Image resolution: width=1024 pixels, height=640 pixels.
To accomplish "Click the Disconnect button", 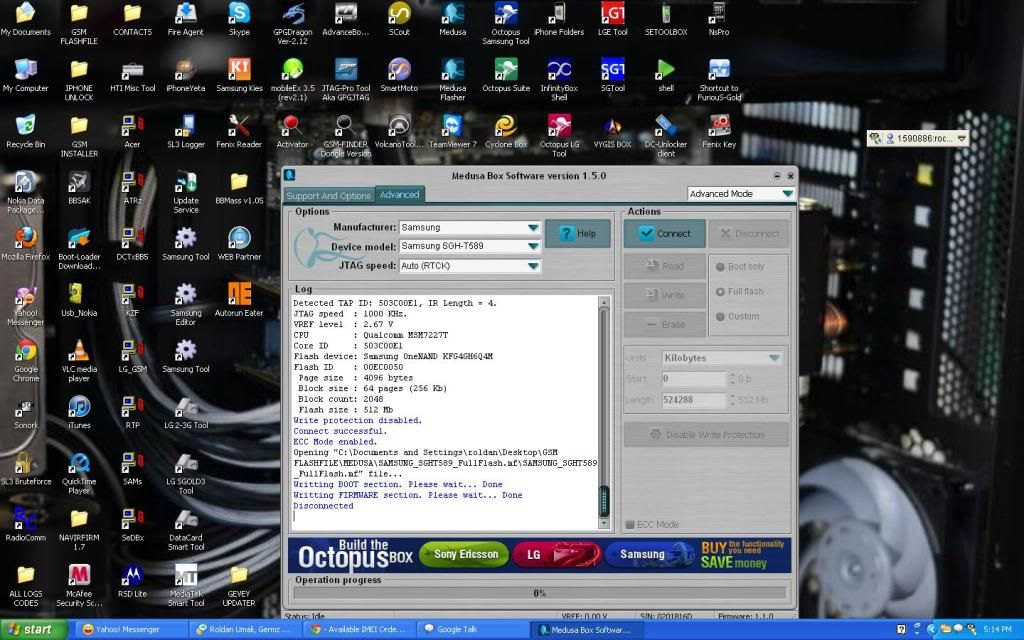I will [x=748, y=234].
